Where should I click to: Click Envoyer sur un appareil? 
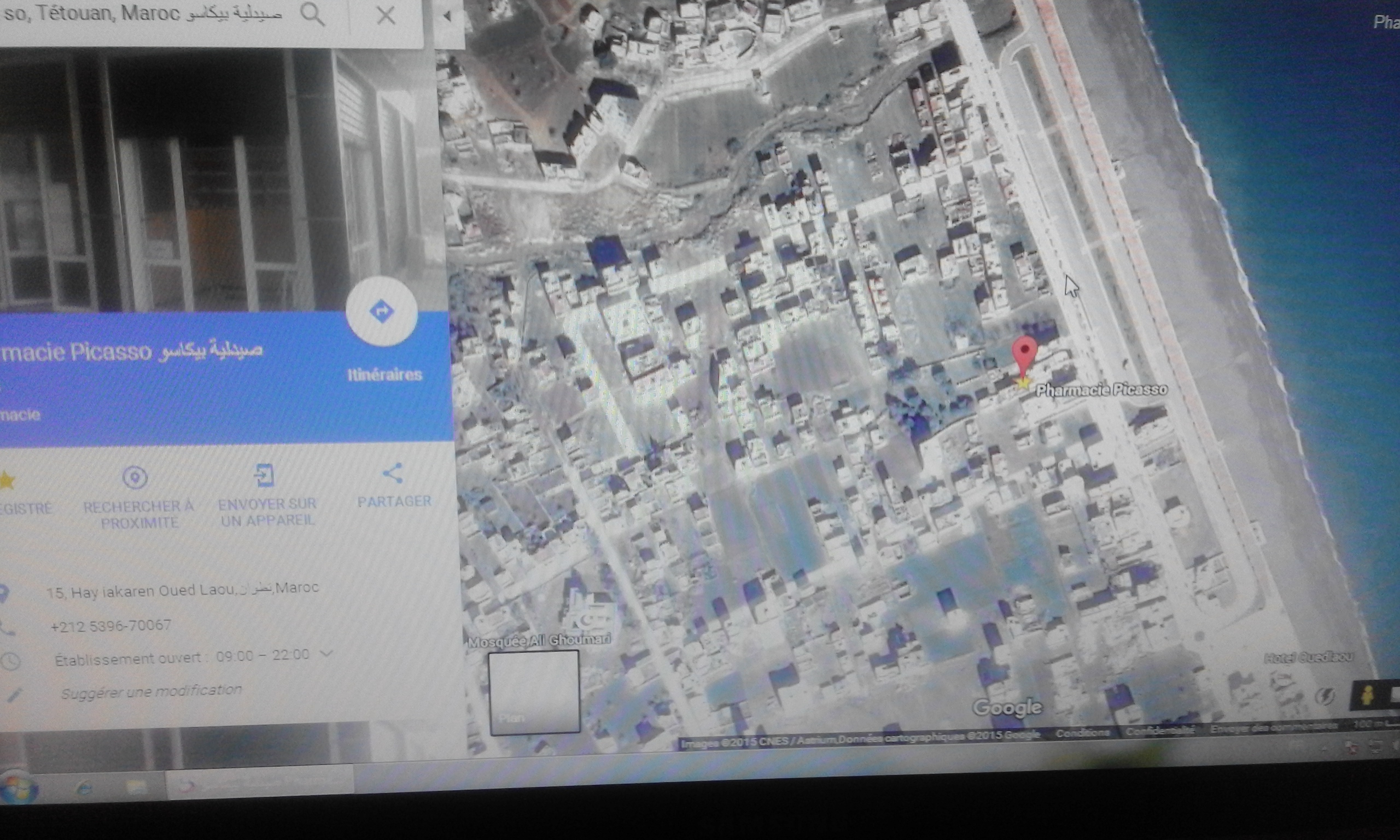tap(267, 512)
